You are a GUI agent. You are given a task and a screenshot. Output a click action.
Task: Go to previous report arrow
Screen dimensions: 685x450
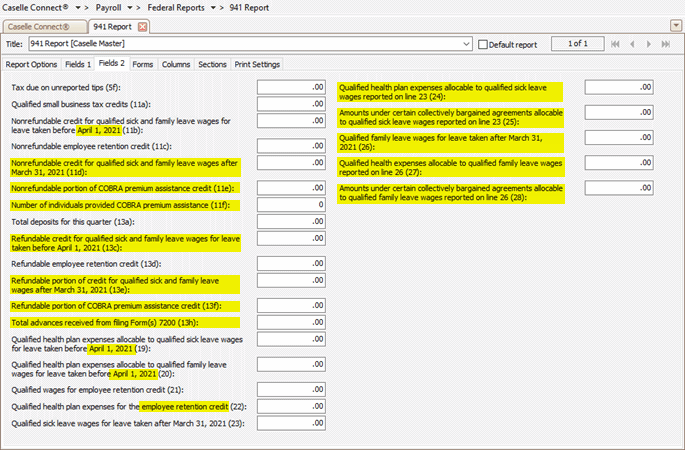pyautogui.click(x=632, y=44)
